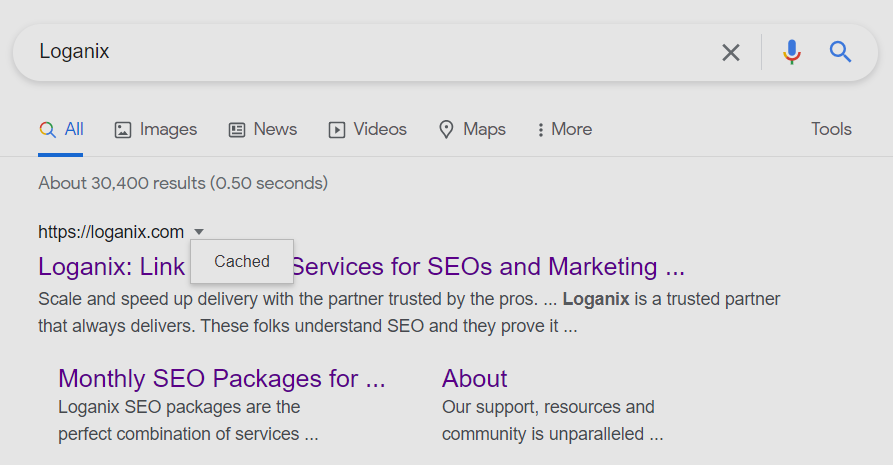Click the newspaper icon beside News
The image size is (893, 465).
pos(237,130)
